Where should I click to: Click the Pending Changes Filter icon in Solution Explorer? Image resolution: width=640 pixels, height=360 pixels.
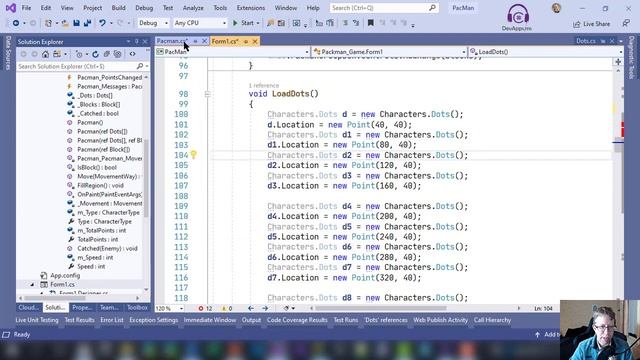(x=79, y=54)
